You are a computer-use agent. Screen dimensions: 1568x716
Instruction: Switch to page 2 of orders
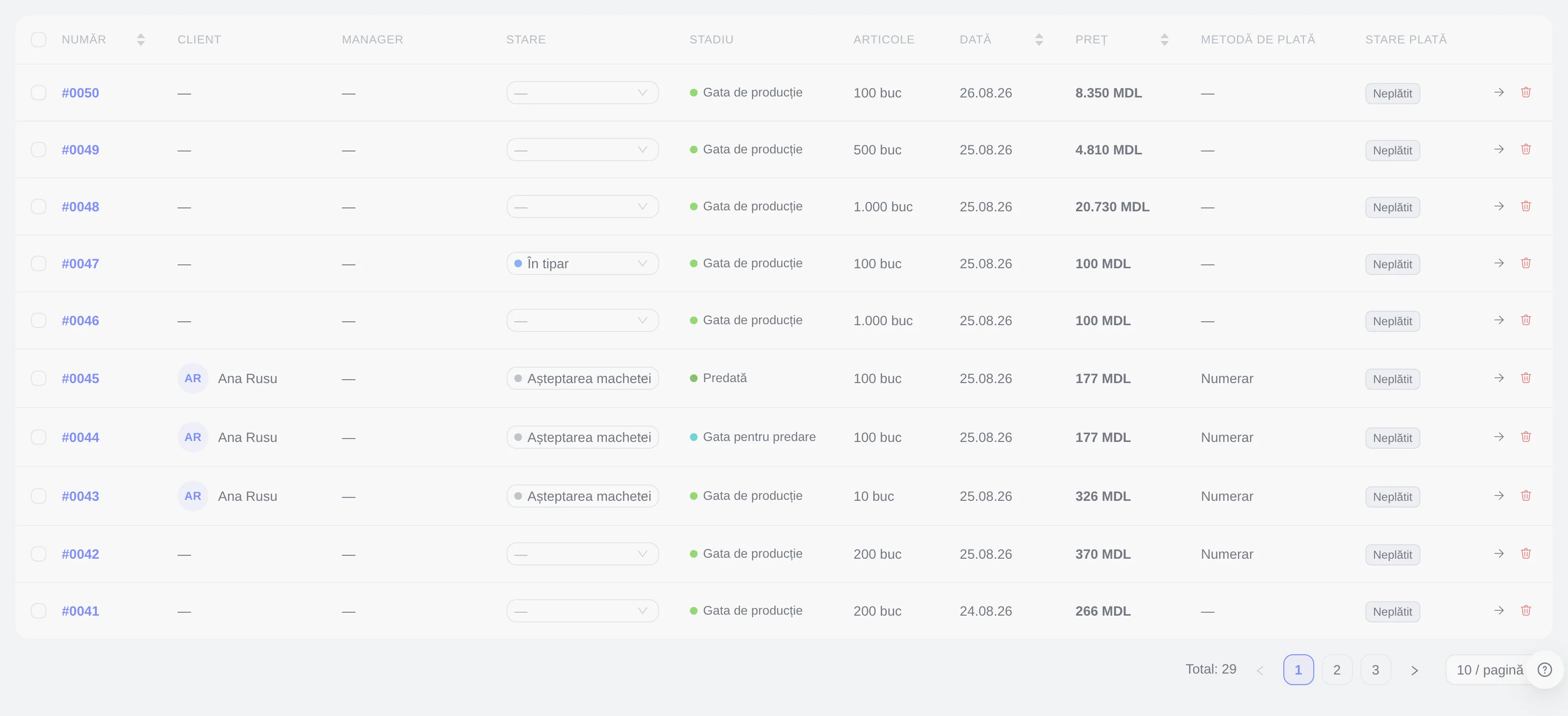coord(1337,670)
